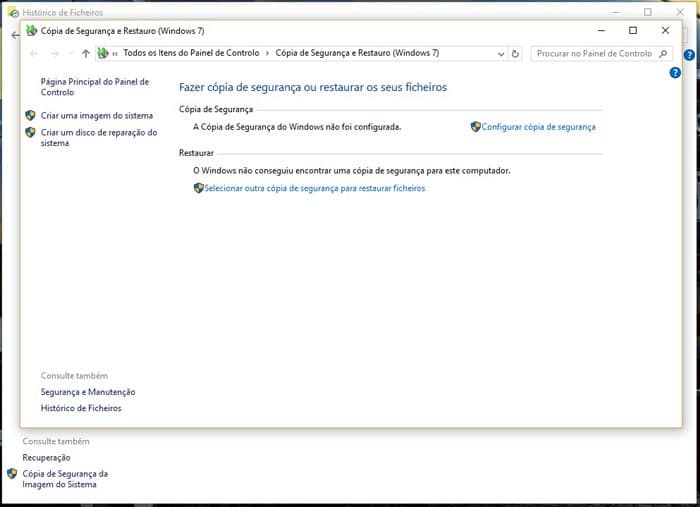Click the Restaurar section label
This screenshot has height=507, width=700.
[196, 153]
